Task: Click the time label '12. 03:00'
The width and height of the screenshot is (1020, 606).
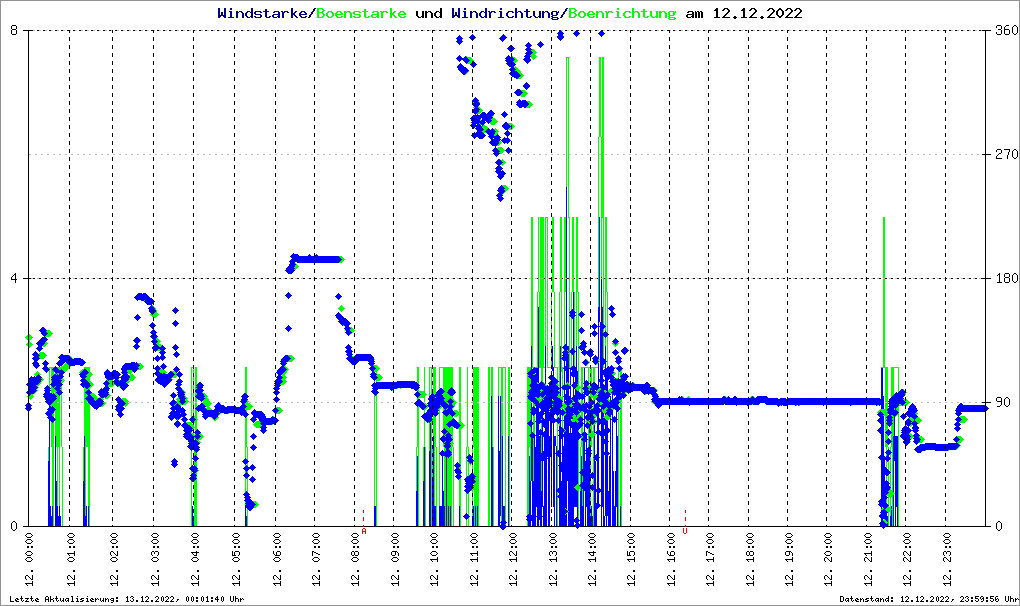Action: [x=155, y=559]
